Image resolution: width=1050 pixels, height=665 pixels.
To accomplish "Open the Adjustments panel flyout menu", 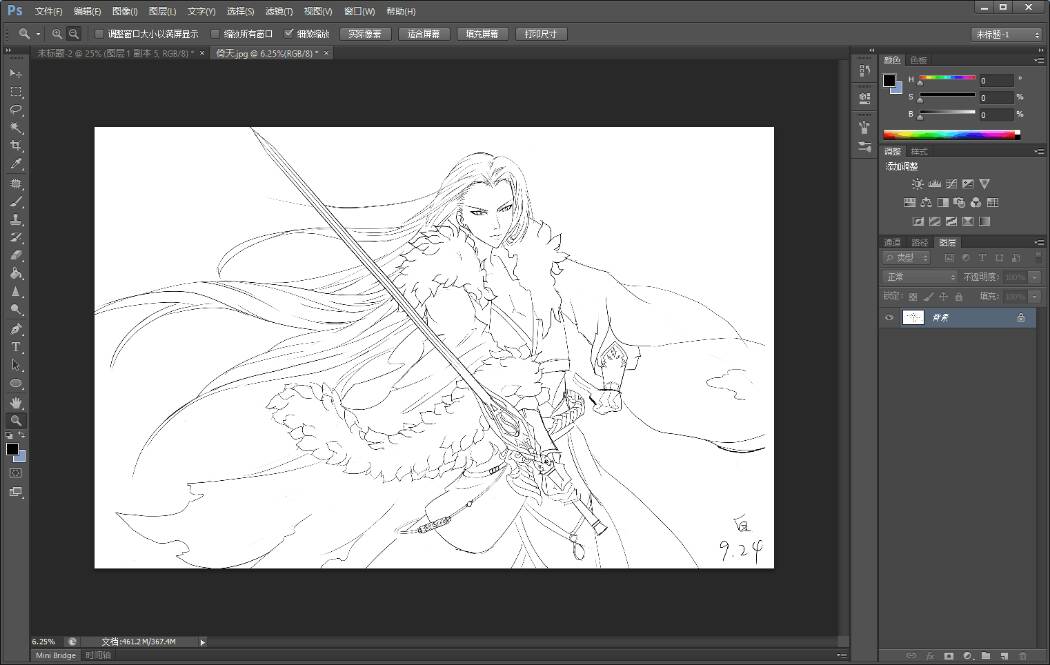I will coord(1039,151).
